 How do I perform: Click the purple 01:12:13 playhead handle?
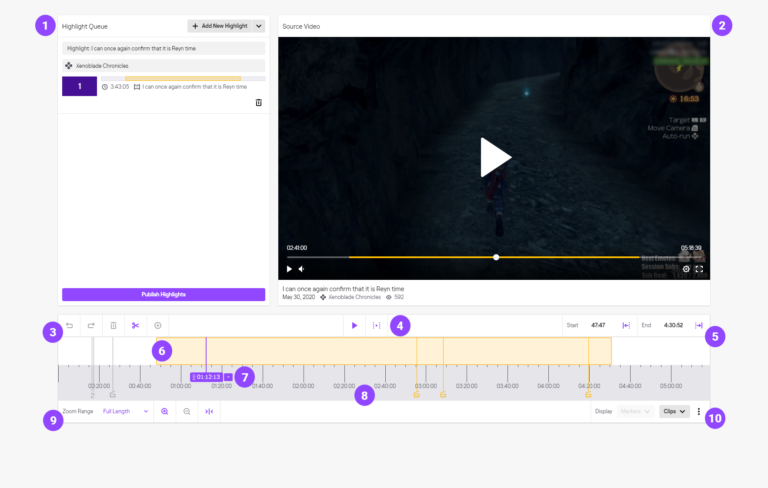(206, 377)
